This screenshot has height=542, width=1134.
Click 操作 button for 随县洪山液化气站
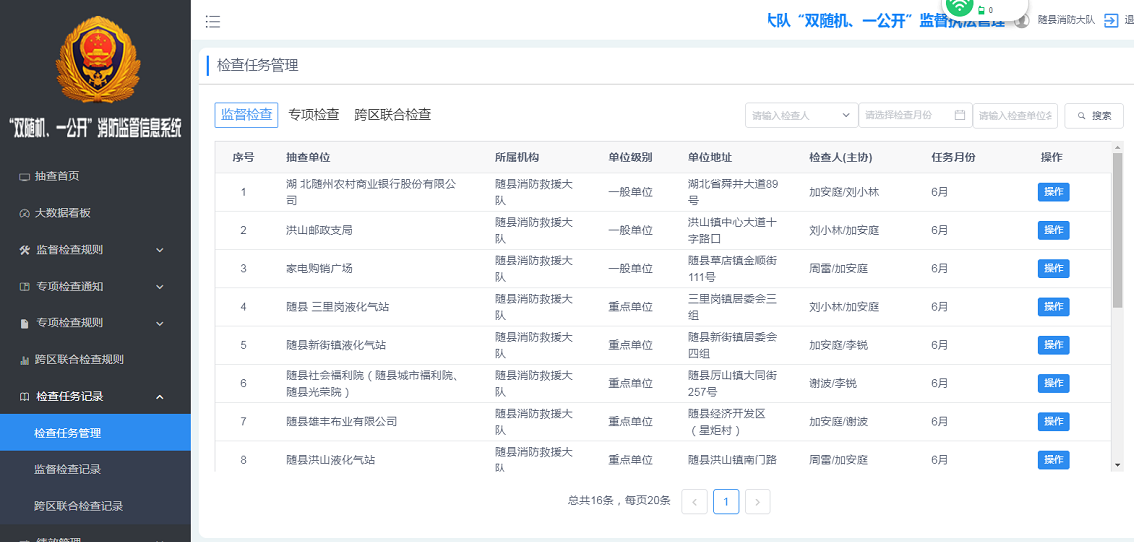(1054, 460)
